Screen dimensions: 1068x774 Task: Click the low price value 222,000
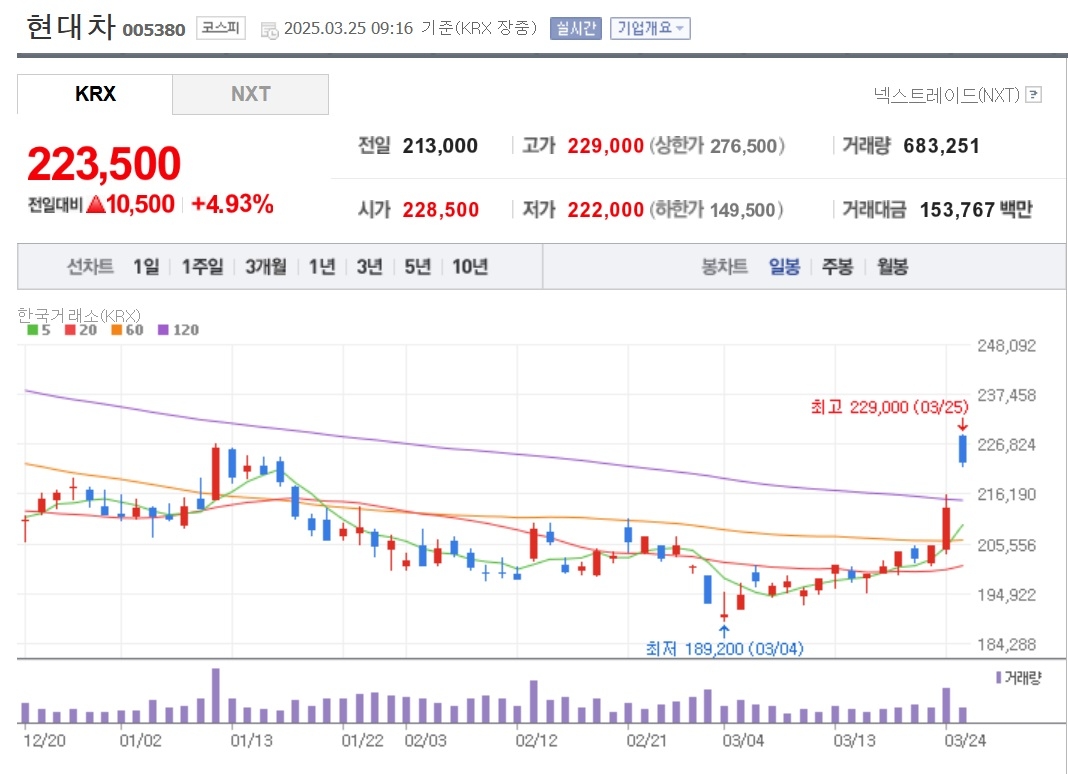click(606, 210)
